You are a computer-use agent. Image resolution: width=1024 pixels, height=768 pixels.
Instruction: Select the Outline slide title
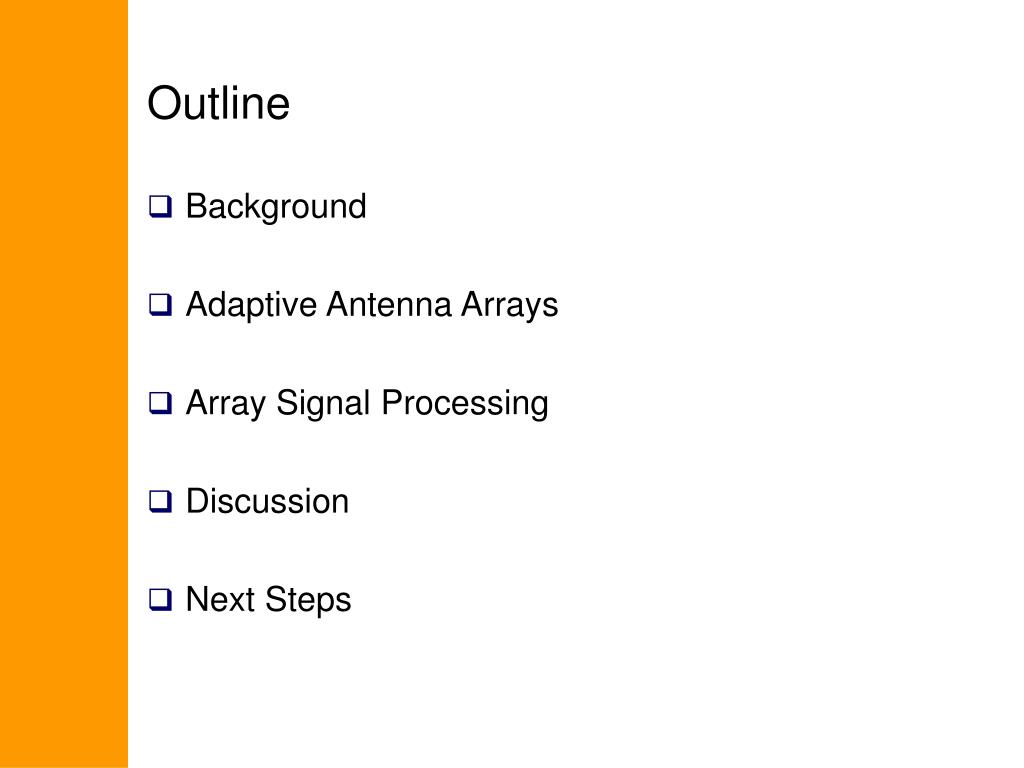[x=219, y=103]
